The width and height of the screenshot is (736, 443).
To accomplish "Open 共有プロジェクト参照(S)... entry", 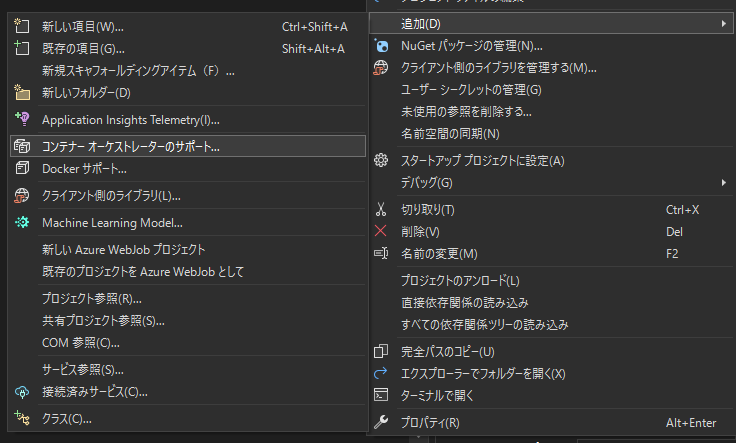I will point(188,321).
